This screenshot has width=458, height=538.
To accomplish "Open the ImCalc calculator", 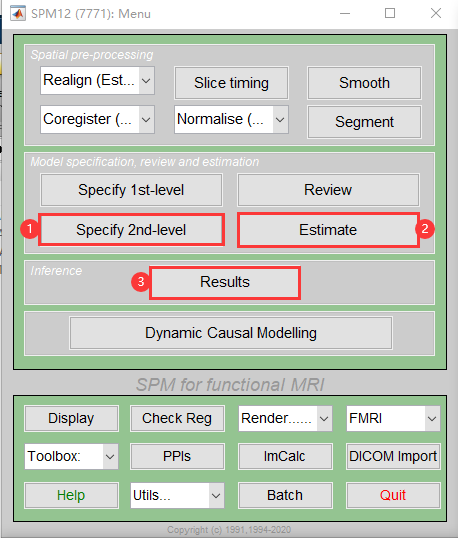I will [285, 456].
